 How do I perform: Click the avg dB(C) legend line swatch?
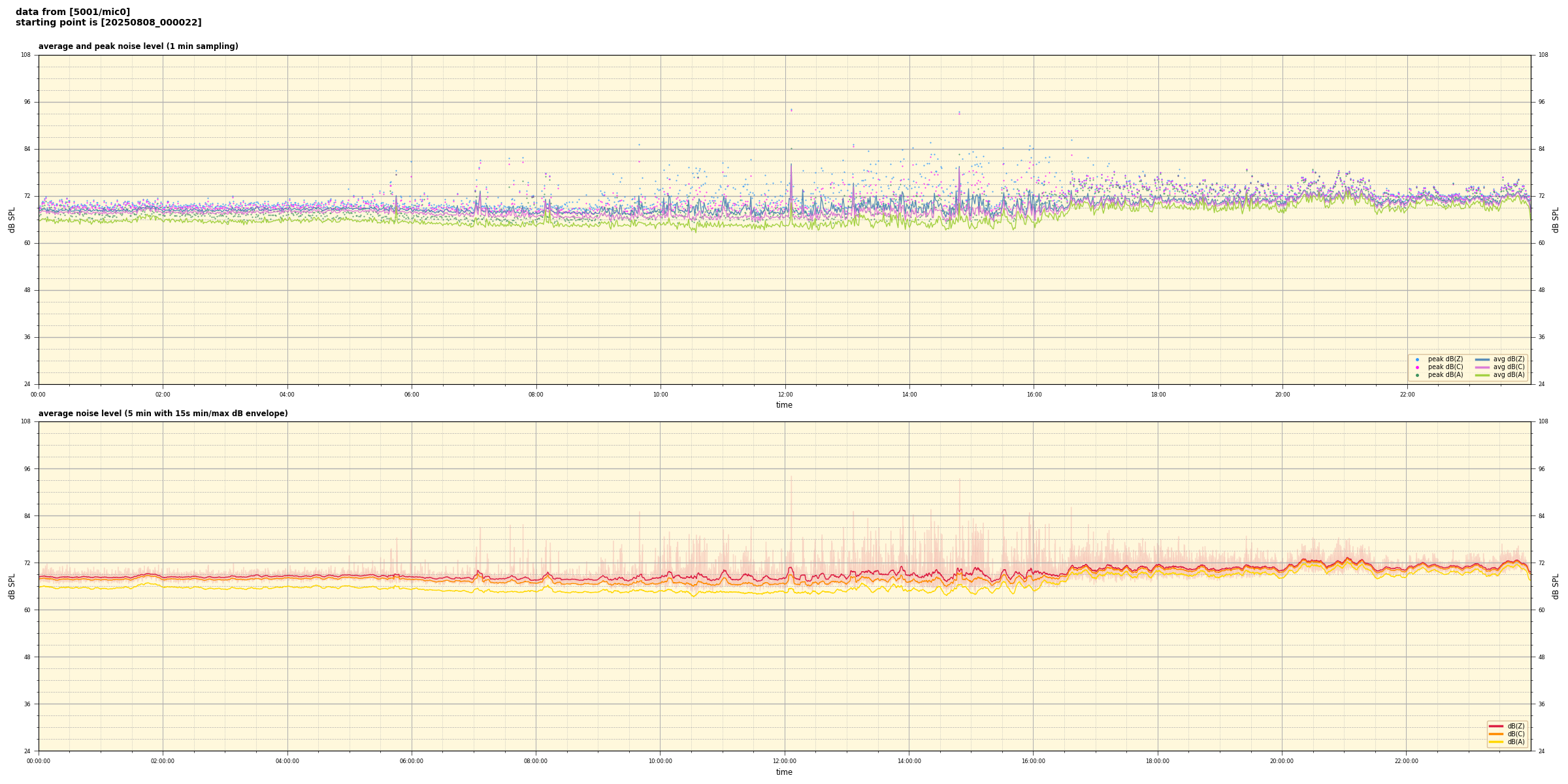point(1482,367)
